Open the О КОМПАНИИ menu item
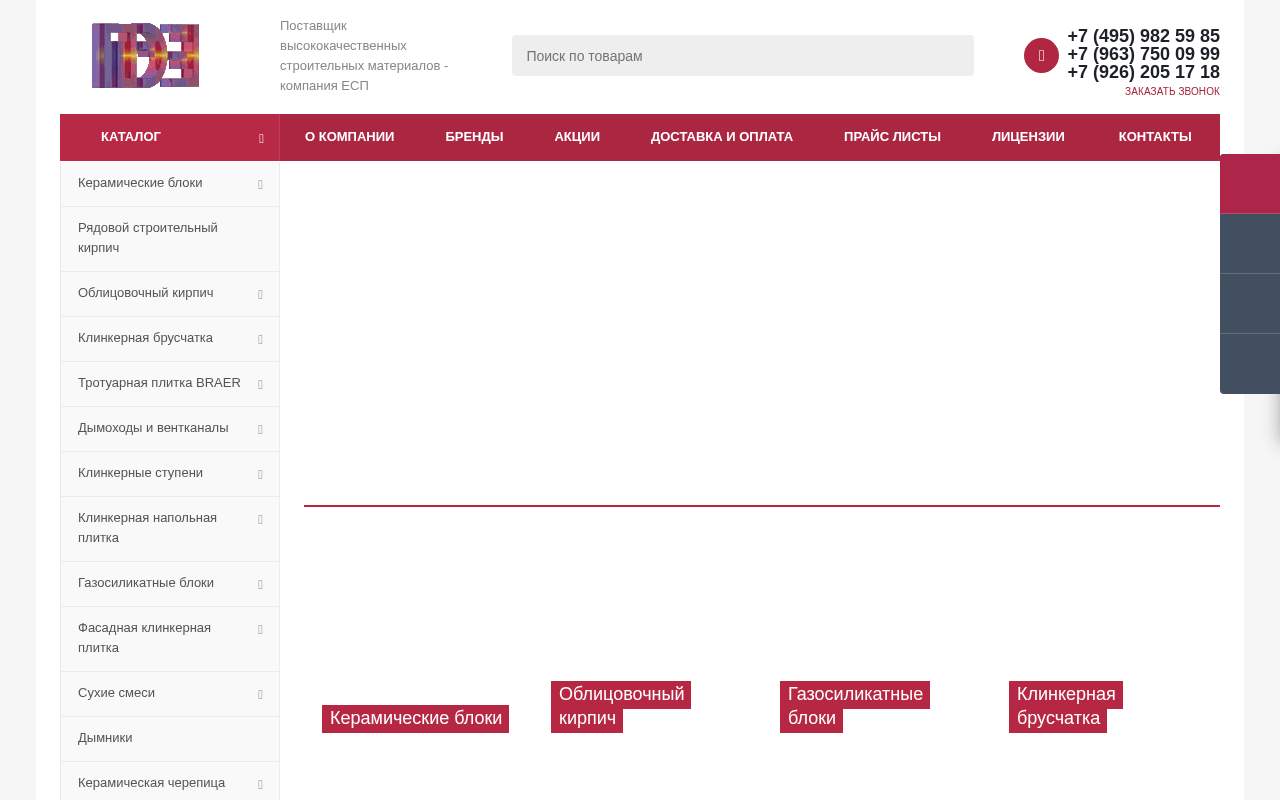 coord(350,137)
